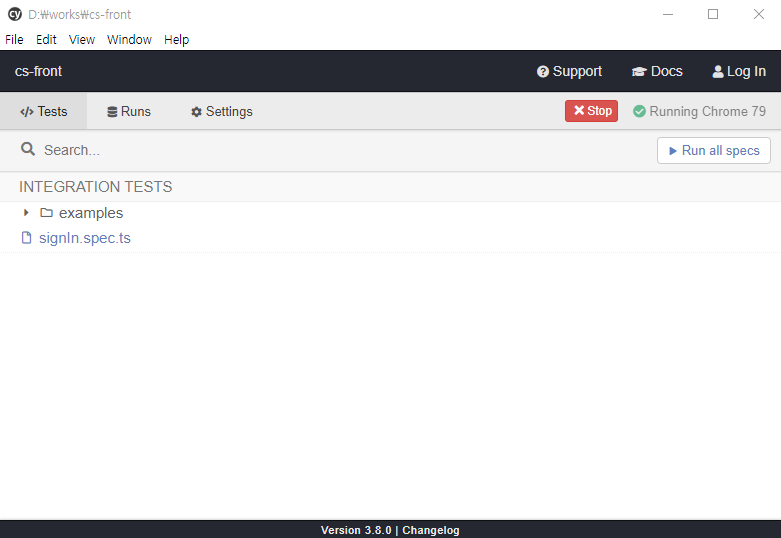
Task: Click the Log In user icon
Action: coord(717,72)
